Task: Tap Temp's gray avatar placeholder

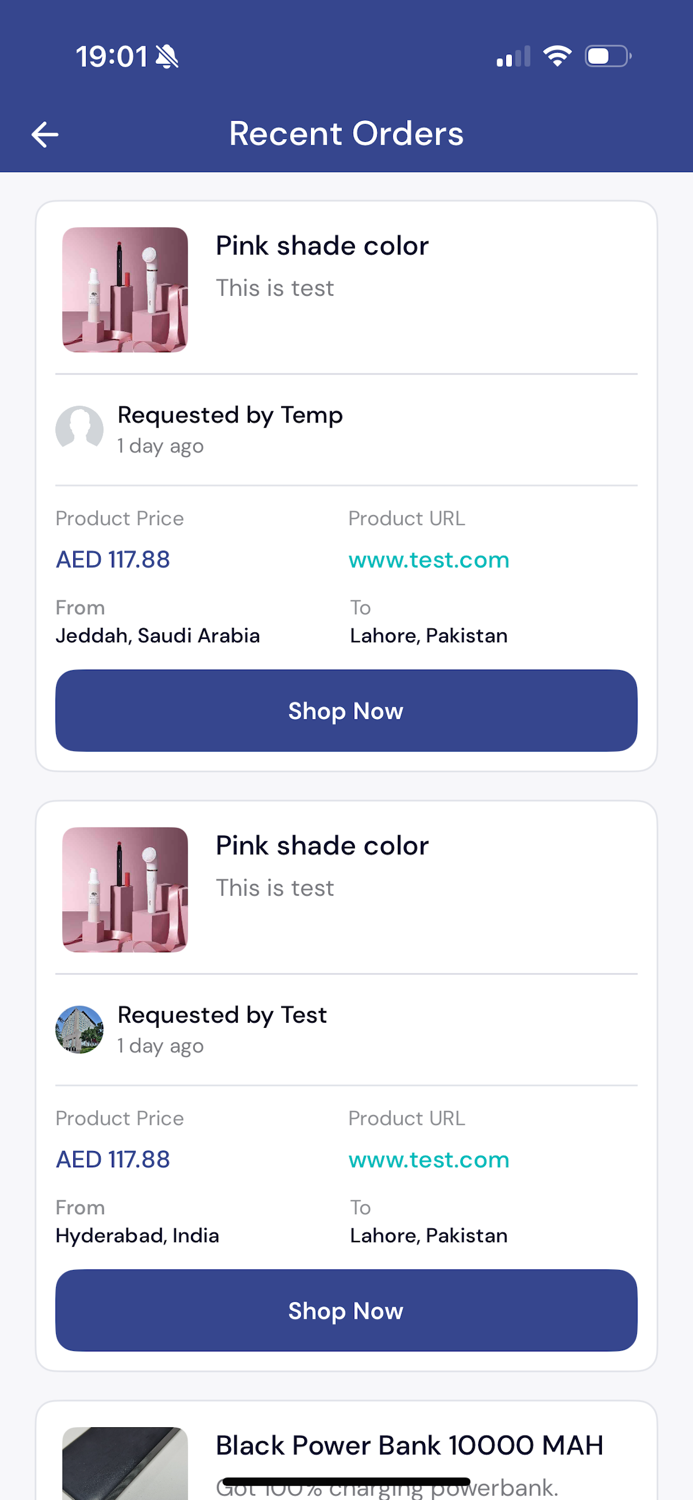Action: 79,430
